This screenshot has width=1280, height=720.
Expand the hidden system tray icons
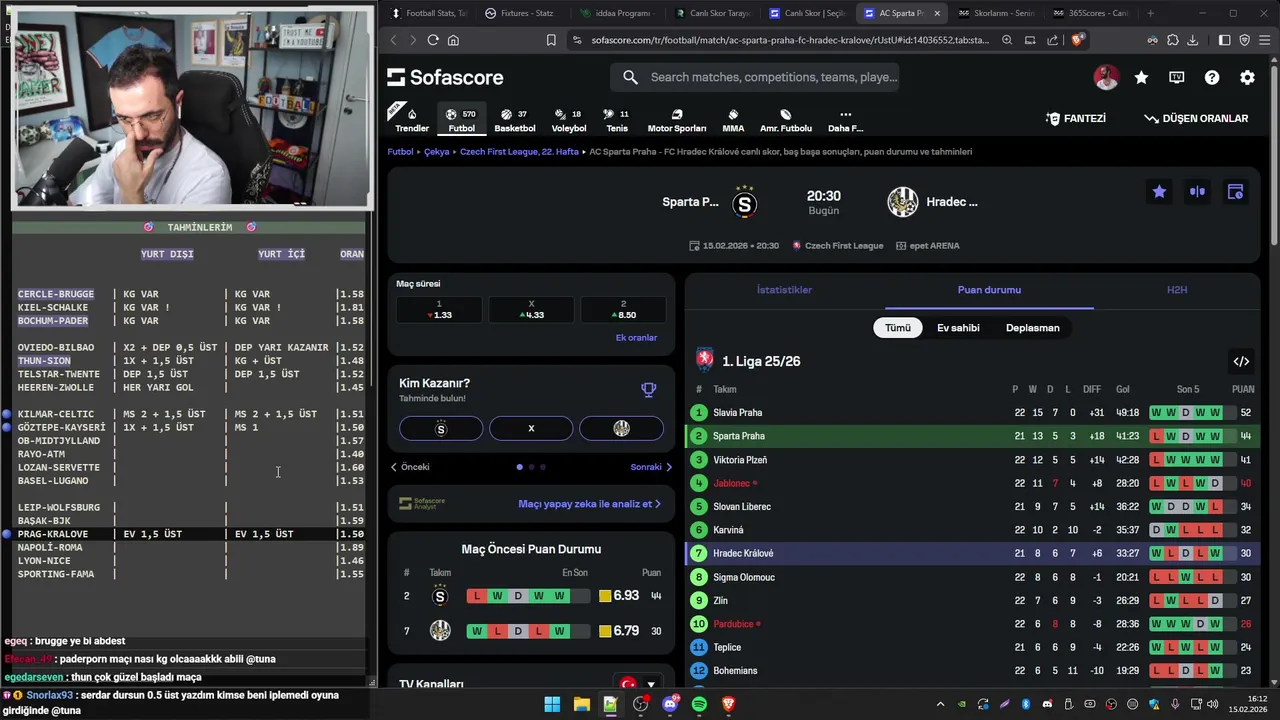[x=940, y=704]
